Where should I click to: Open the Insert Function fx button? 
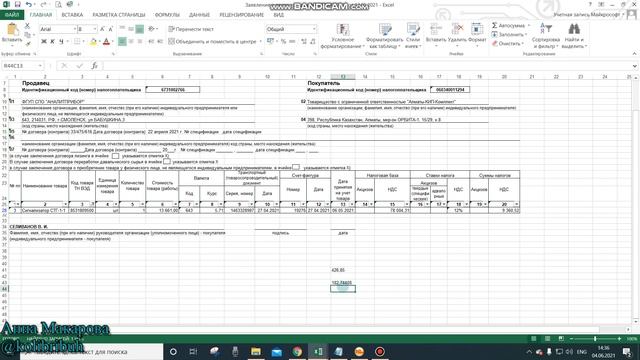click(94, 66)
